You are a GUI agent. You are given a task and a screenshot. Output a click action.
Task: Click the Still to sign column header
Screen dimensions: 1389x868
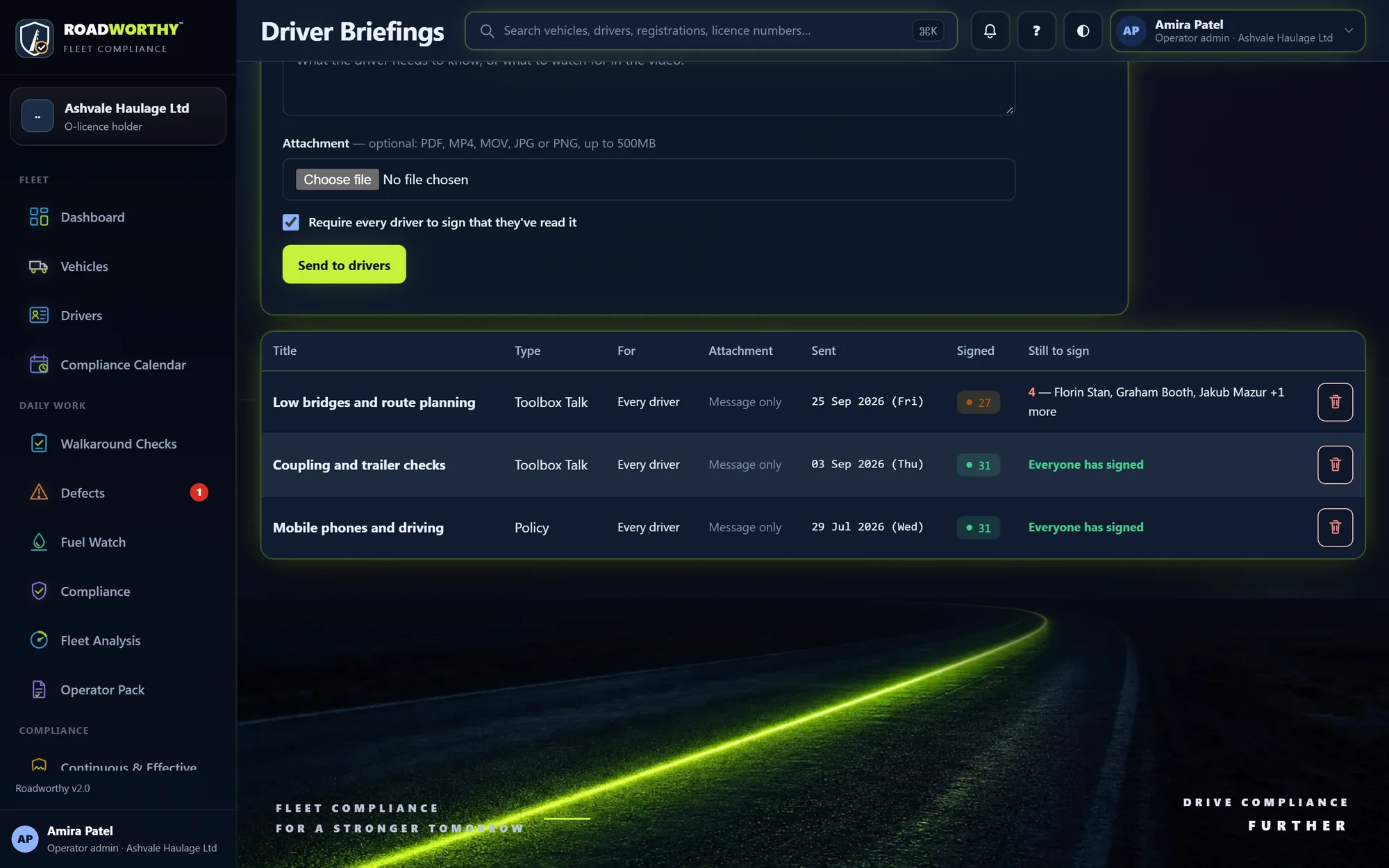tap(1058, 351)
